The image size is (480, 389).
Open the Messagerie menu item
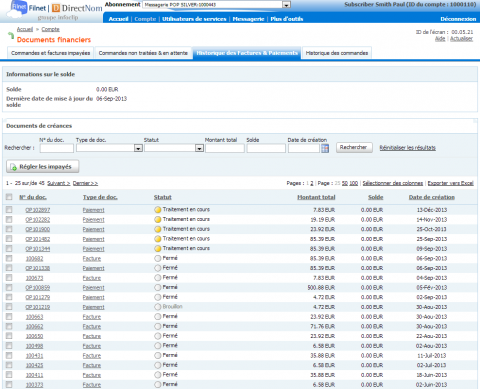(248, 19)
